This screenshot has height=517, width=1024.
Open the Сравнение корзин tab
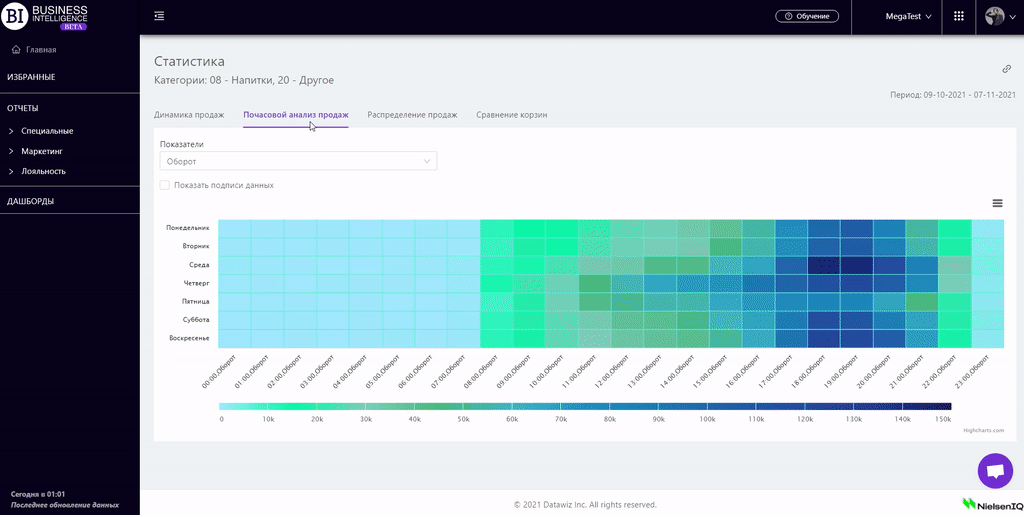(511, 115)
